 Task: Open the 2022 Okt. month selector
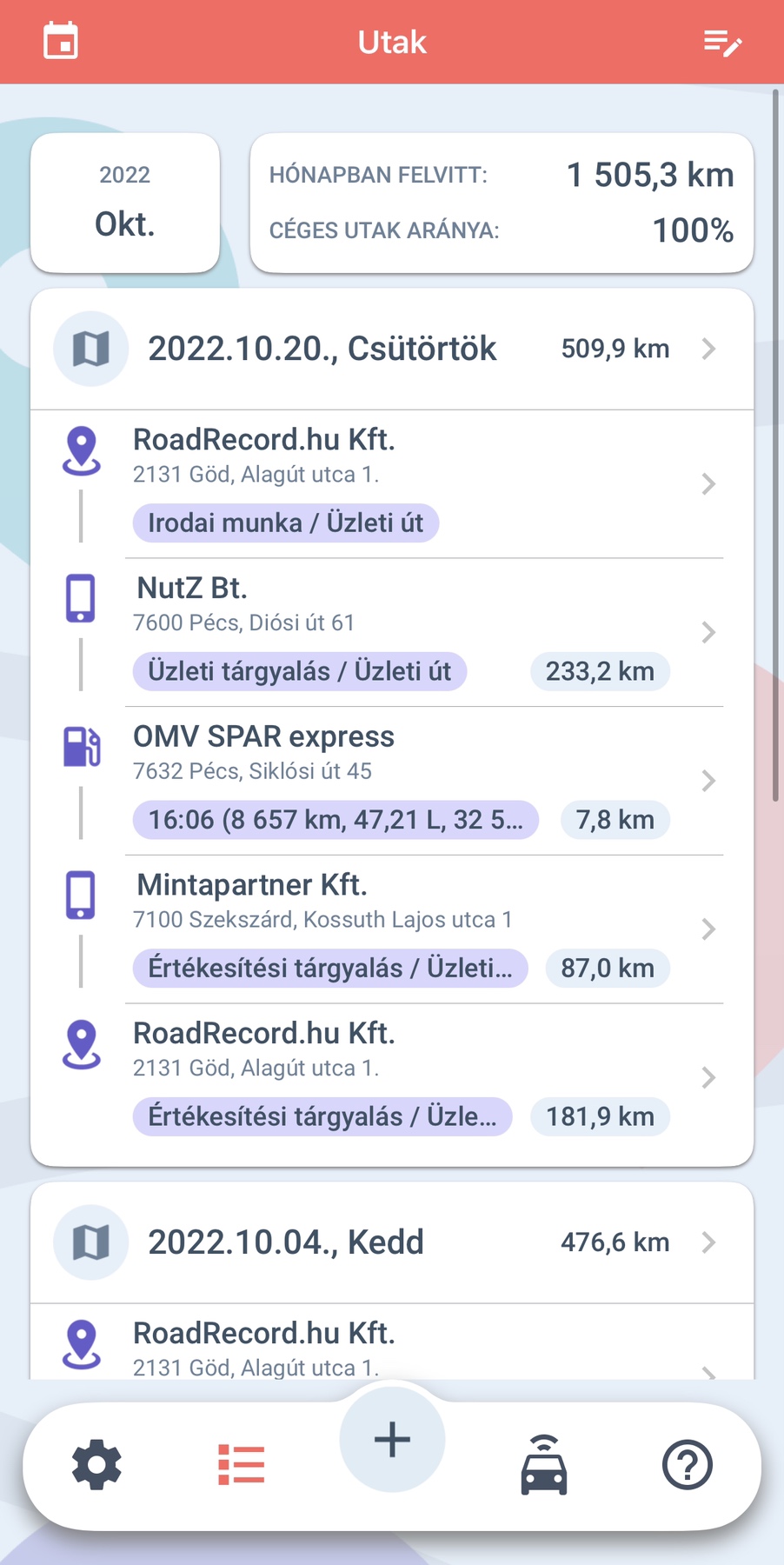(125, 203)
